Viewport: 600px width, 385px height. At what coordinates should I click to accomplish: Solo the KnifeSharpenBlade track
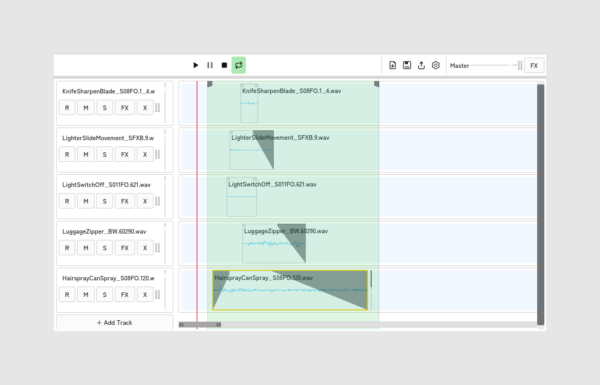click(104, 108)
